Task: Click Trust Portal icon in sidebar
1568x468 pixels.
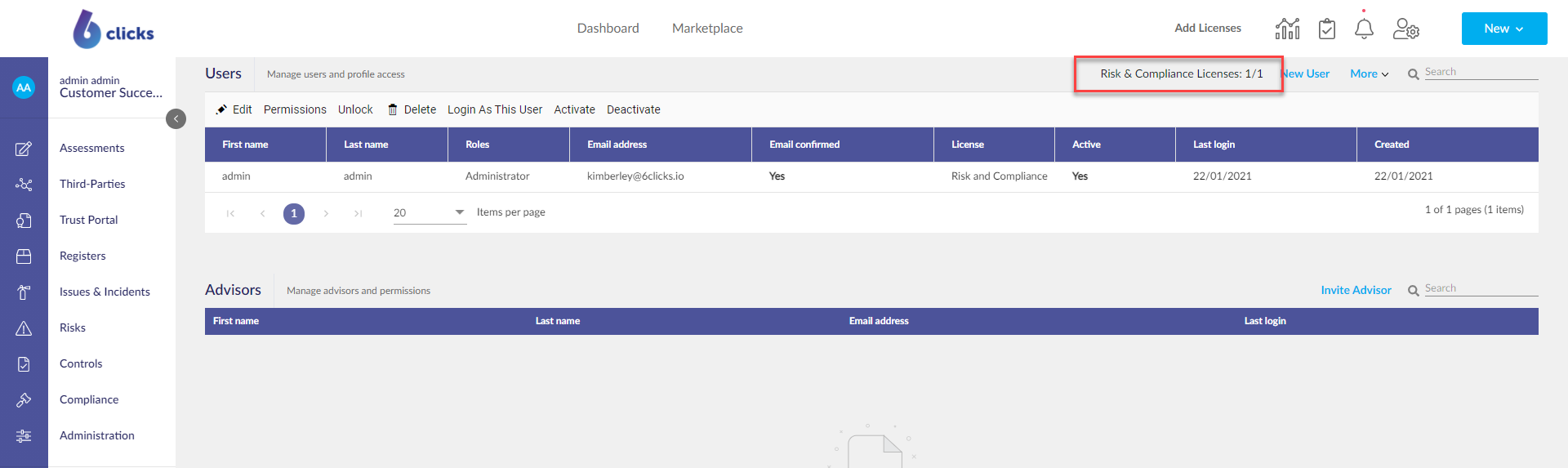Action: pyautogui.click(x=24, y=221)
